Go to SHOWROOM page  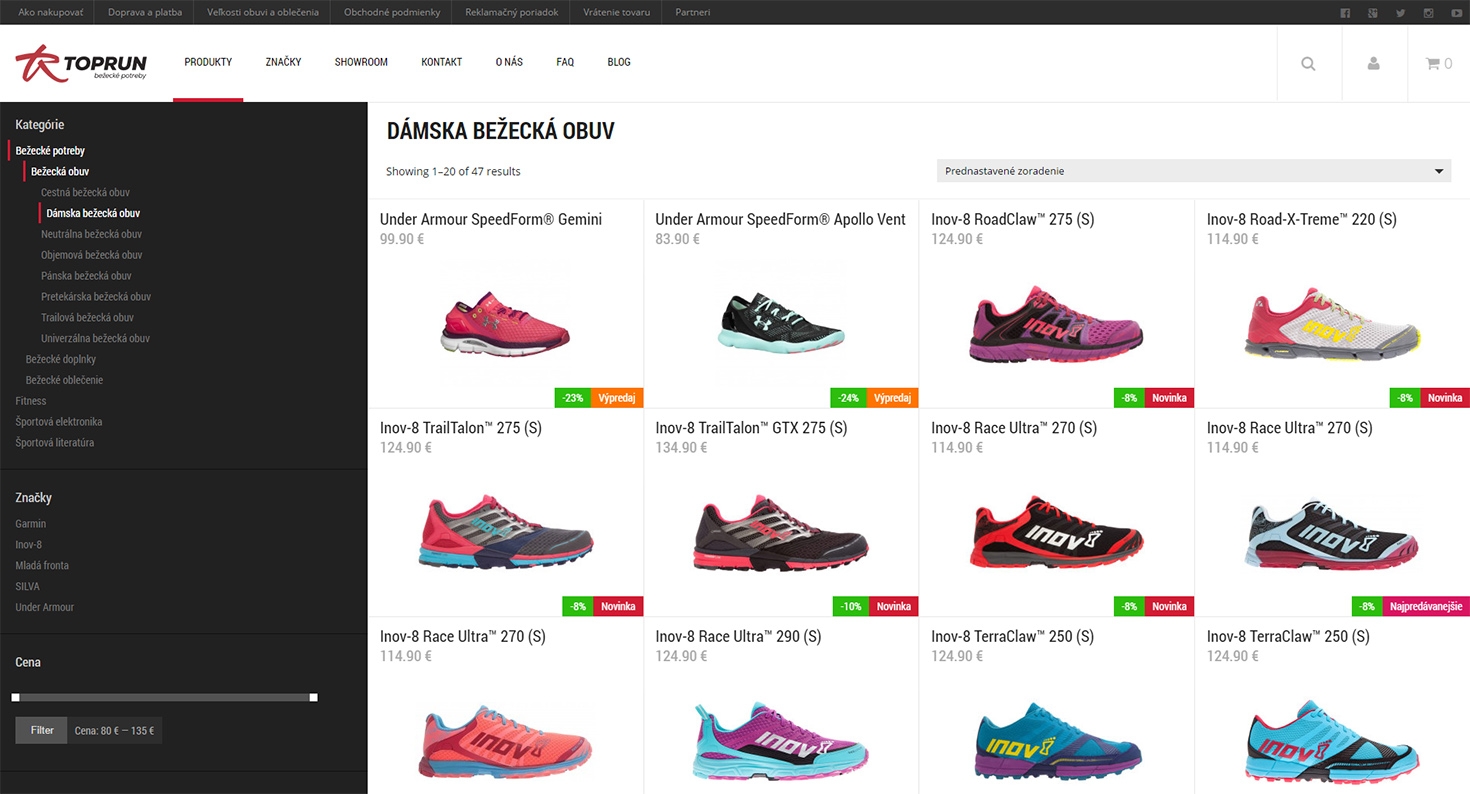click(x=361, y=62)
